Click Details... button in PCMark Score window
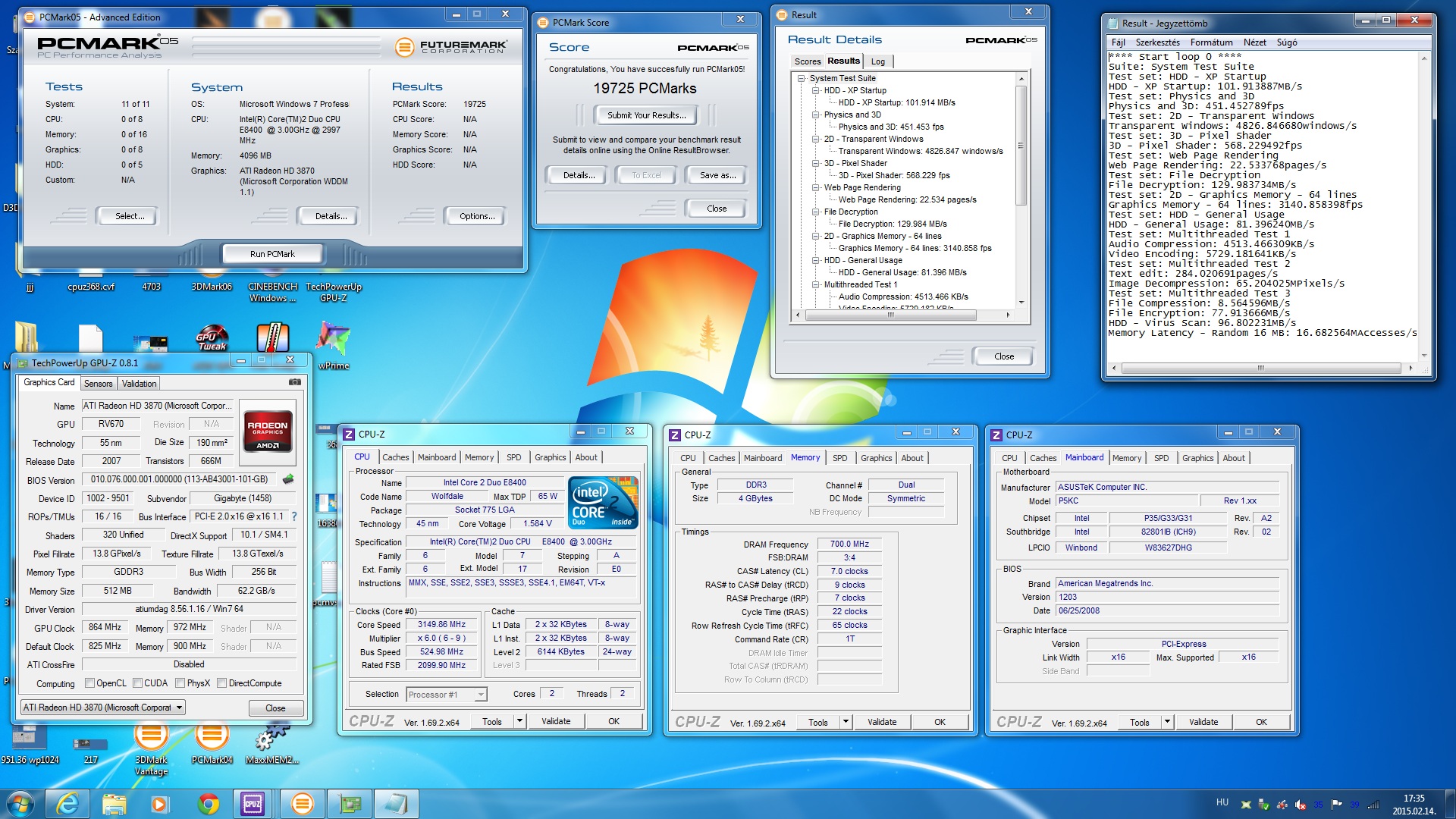This screenshot has height=819, width=1456. [579, 175]
